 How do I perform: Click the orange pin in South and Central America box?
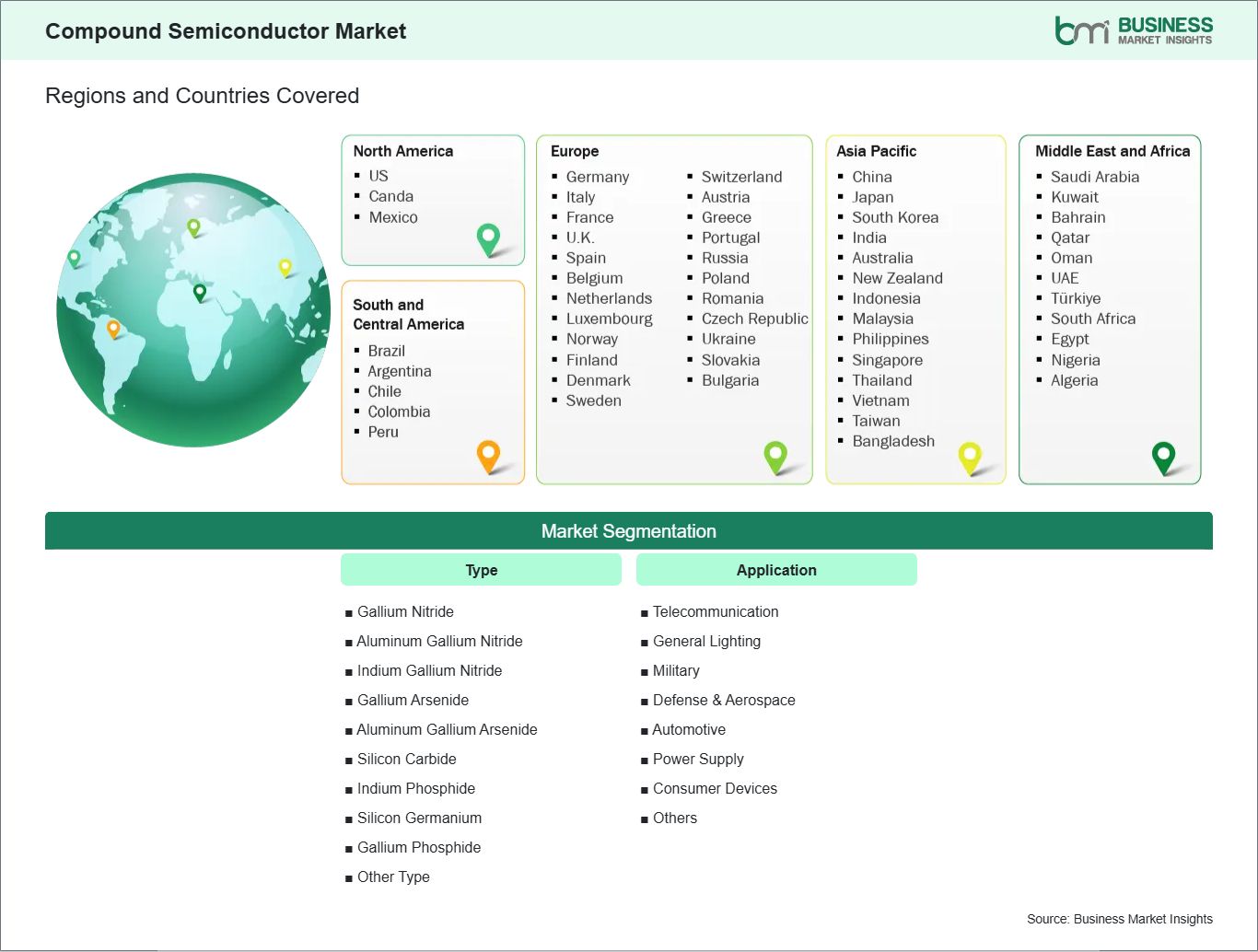pos(488,455)
